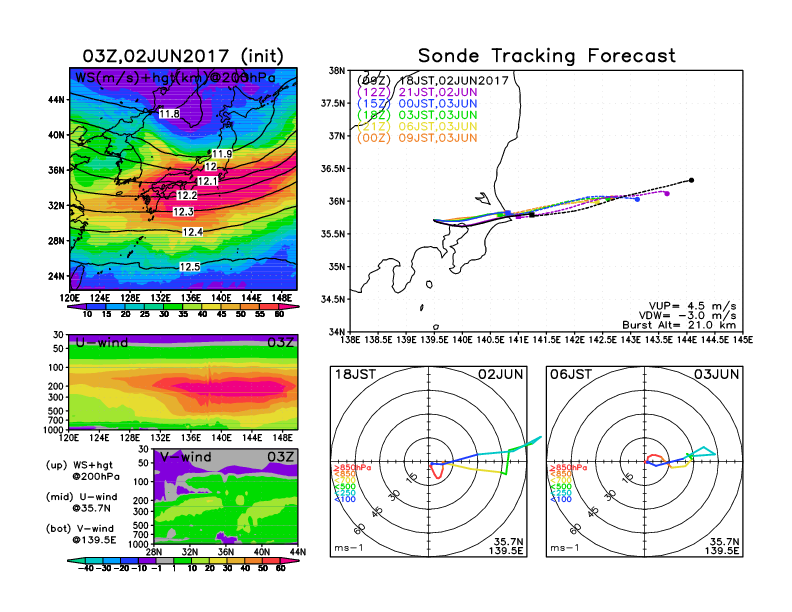Click the 12.3 height contour label
Image resolution: width=792 pixels, height=612 pixels.
(183, 212)
